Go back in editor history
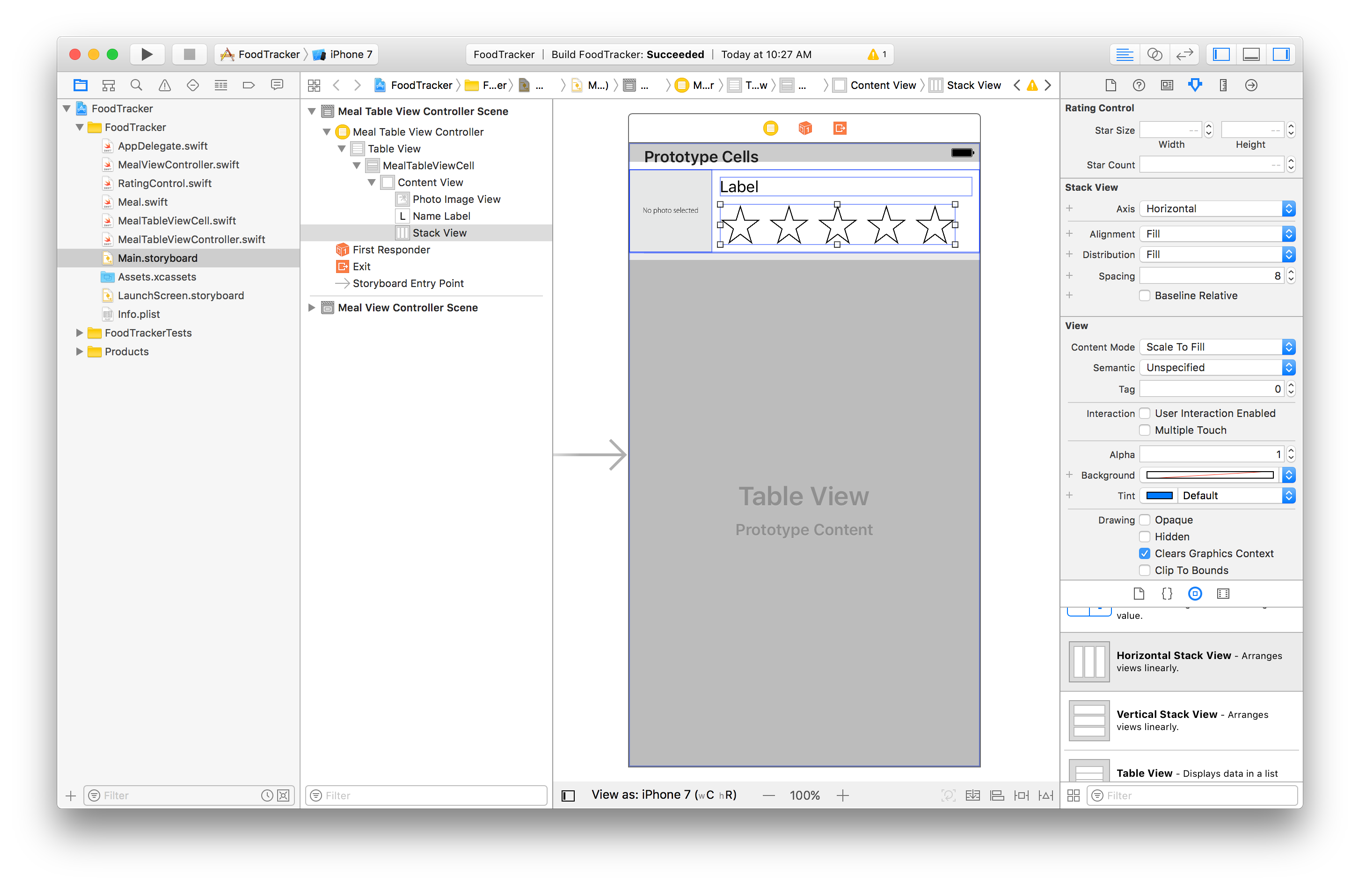 (x=336, y=85)
